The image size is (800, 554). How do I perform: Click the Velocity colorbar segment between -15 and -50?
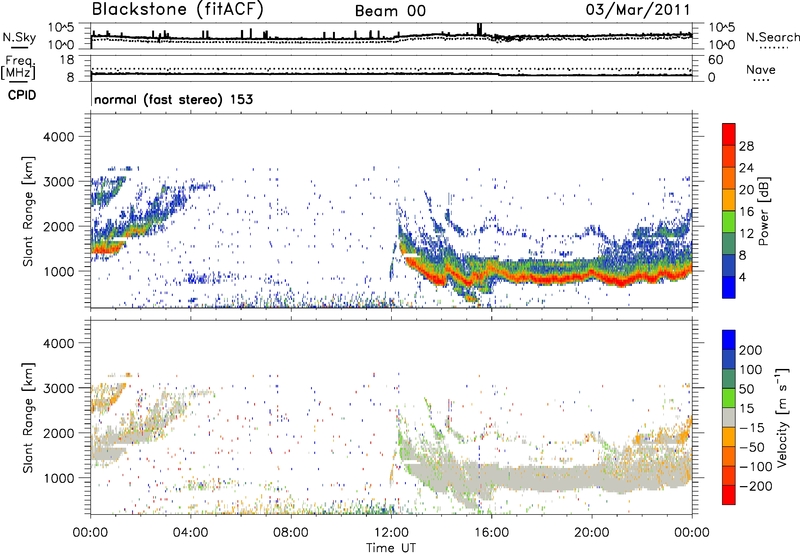[729, 437]
